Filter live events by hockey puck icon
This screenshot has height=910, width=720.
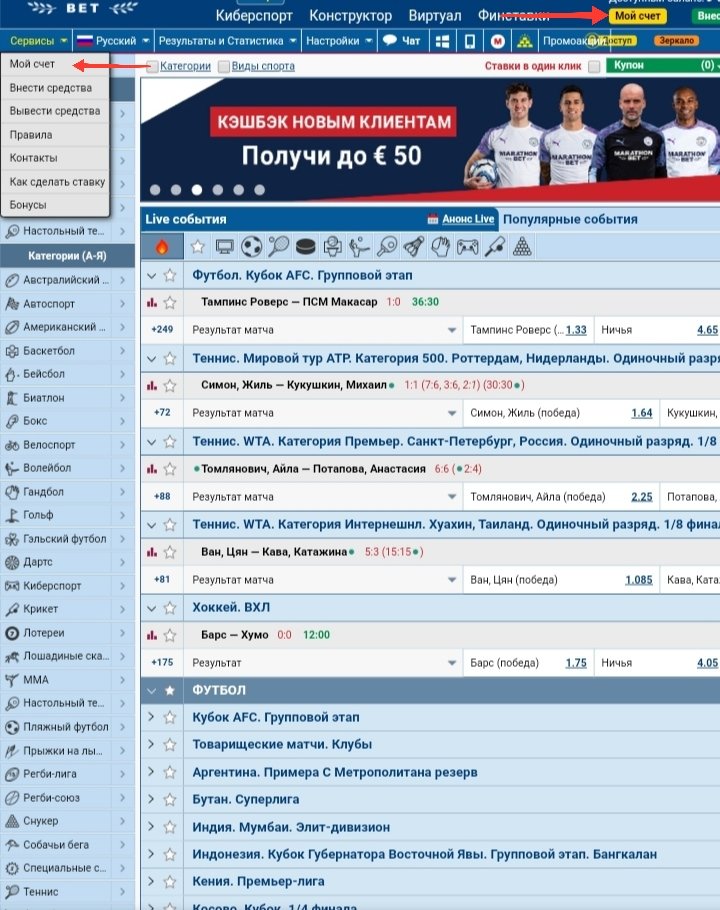tap(306, 247)
